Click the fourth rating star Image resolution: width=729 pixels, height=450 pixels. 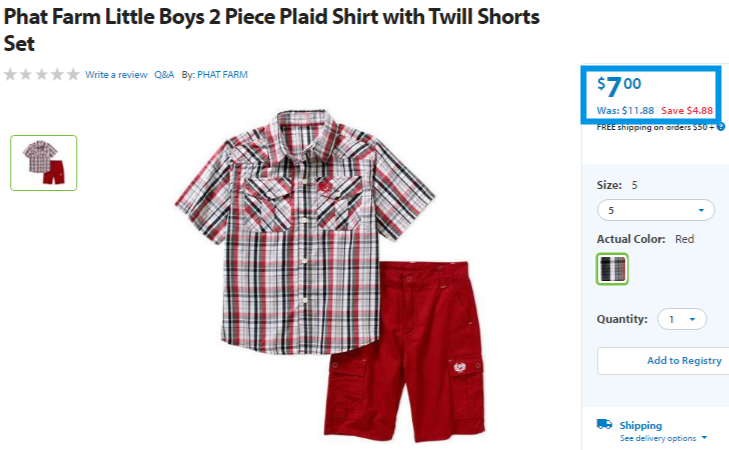(57, 74)
